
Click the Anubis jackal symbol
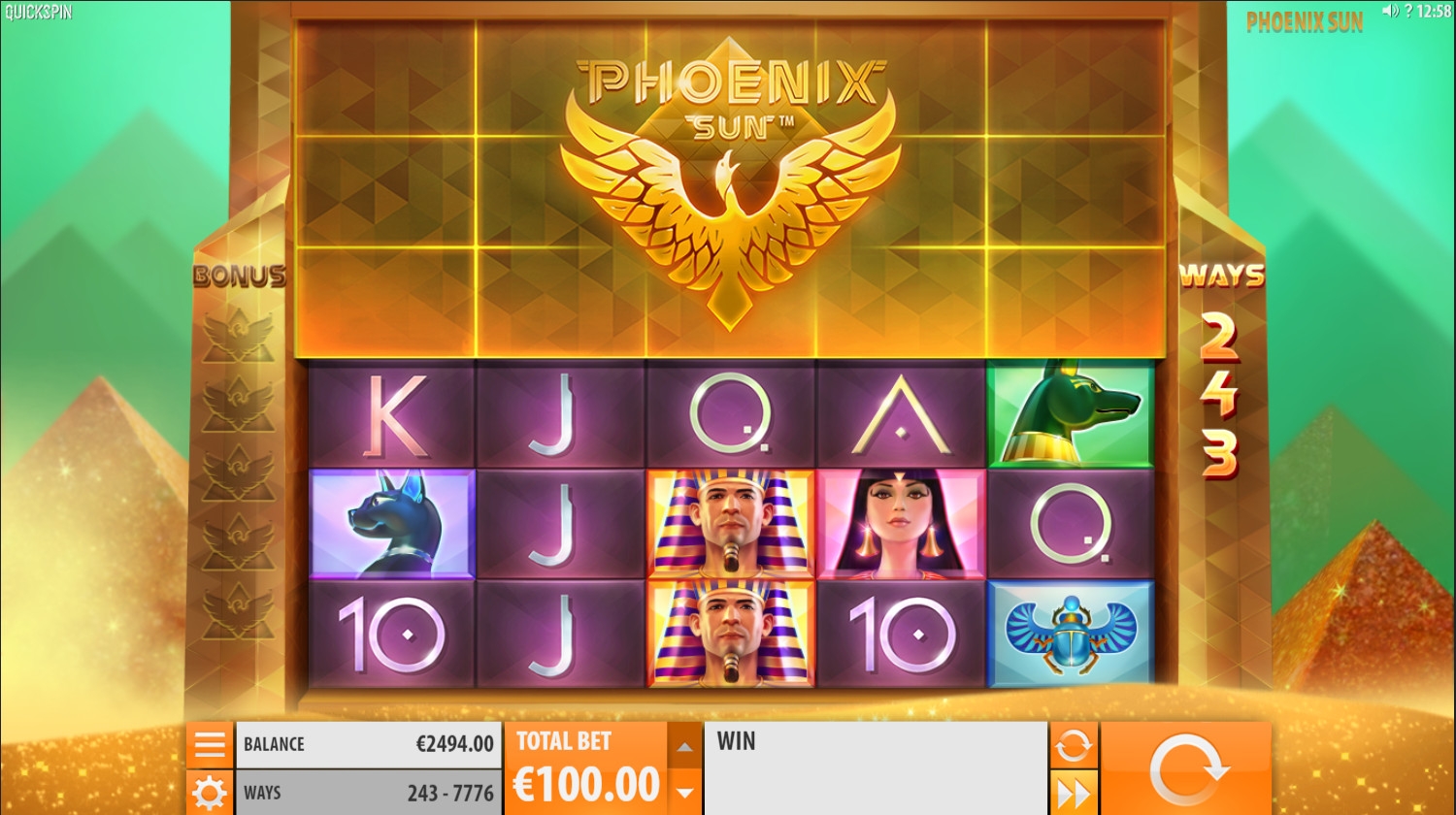pyautogui.click(x=1070, y=413)
